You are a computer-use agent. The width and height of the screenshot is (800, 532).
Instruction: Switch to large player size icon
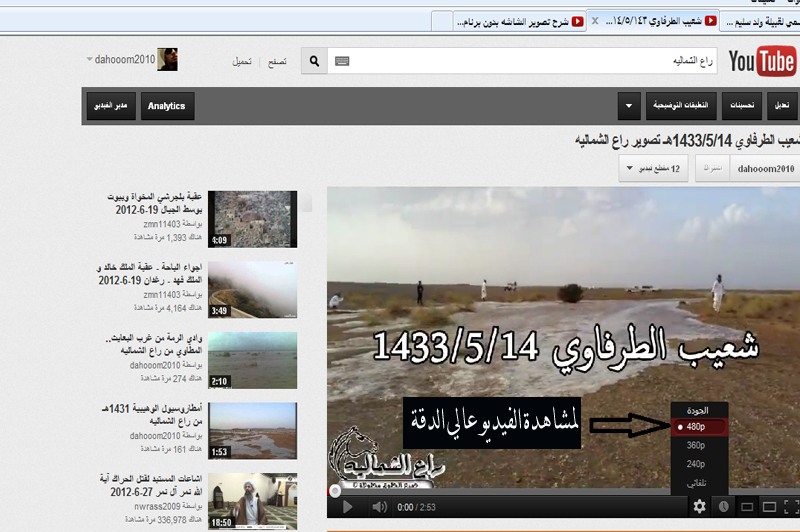tap(769, 507)
